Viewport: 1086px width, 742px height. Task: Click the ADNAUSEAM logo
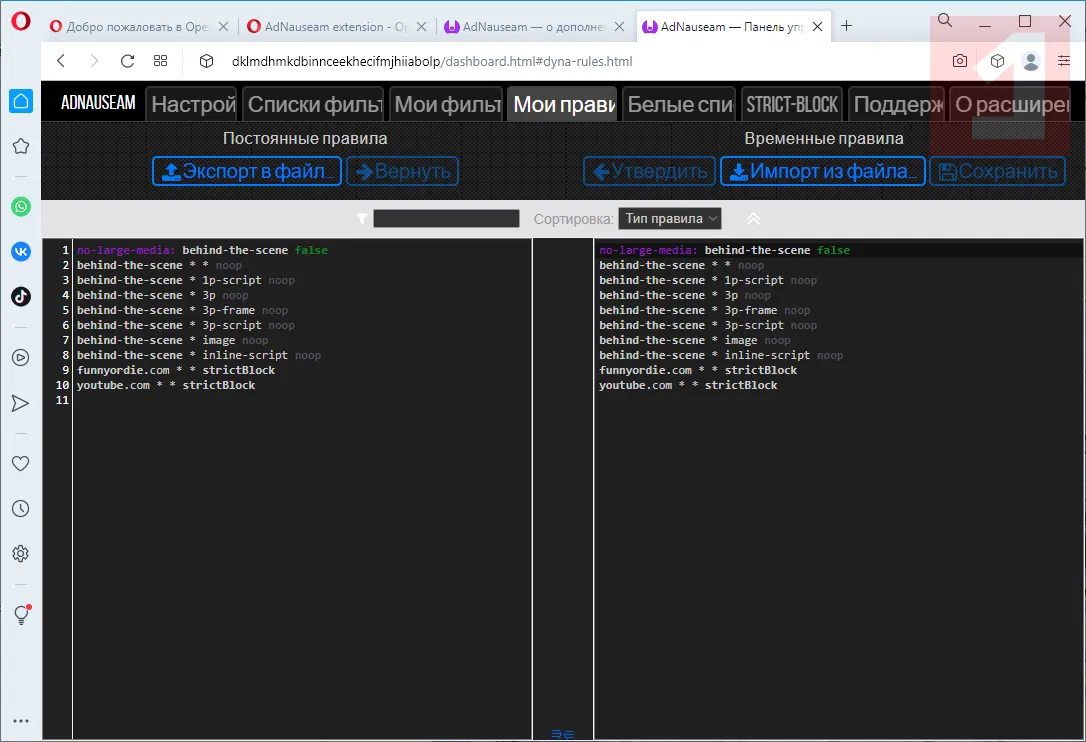(x=98, y=103)
